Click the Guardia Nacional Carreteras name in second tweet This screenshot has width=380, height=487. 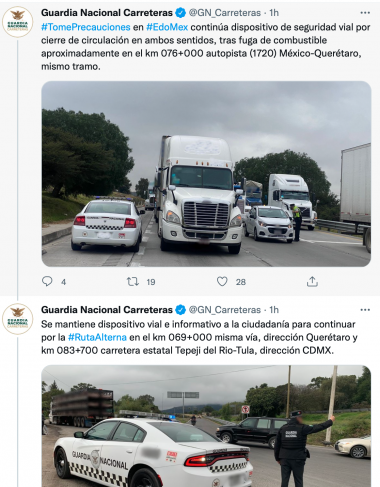point(107,310)
